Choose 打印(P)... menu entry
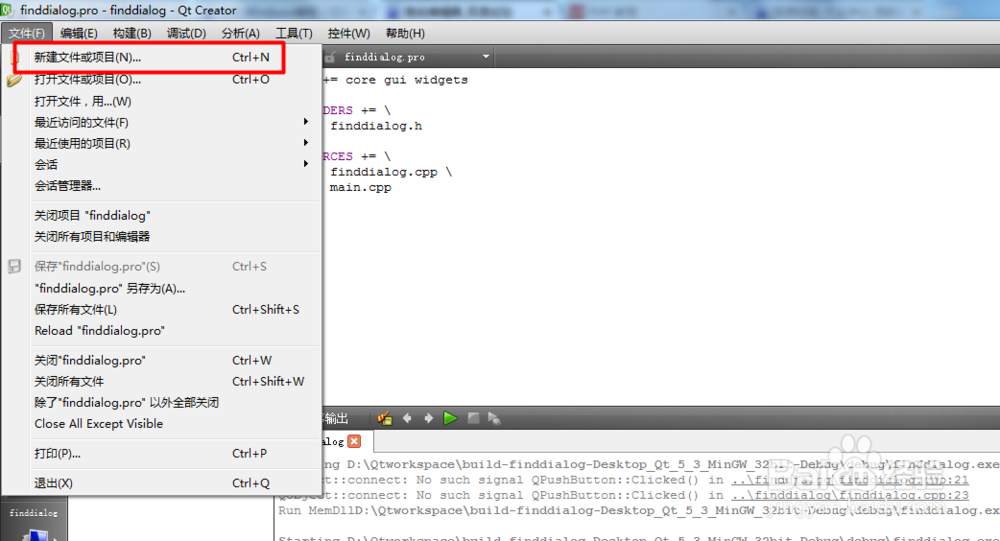 (161, 454)
